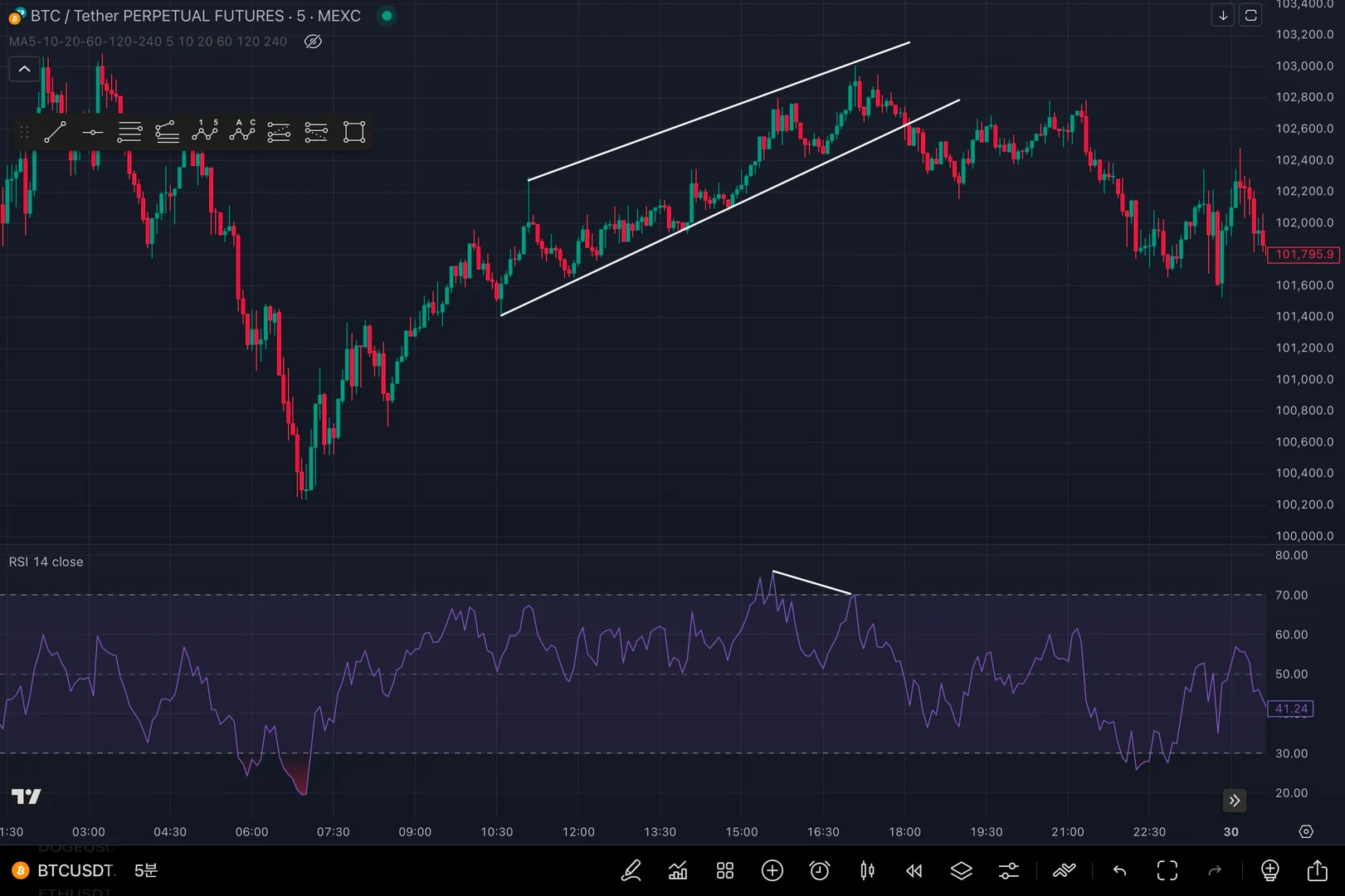This screenshot has height=896, width=1345.
Task: Select the RSI divergence line drawing
Action: 811,582
